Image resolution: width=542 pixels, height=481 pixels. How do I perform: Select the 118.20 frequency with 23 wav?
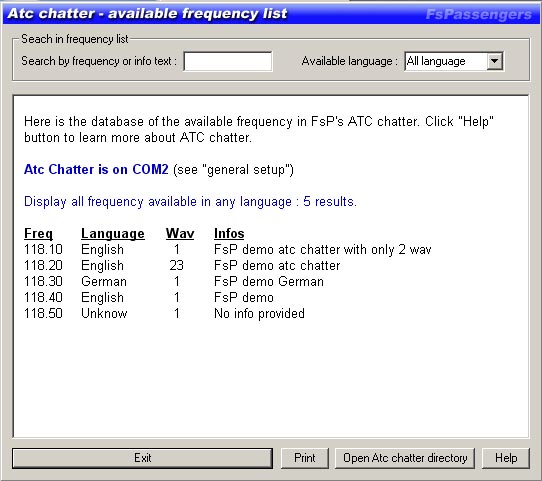182,265
